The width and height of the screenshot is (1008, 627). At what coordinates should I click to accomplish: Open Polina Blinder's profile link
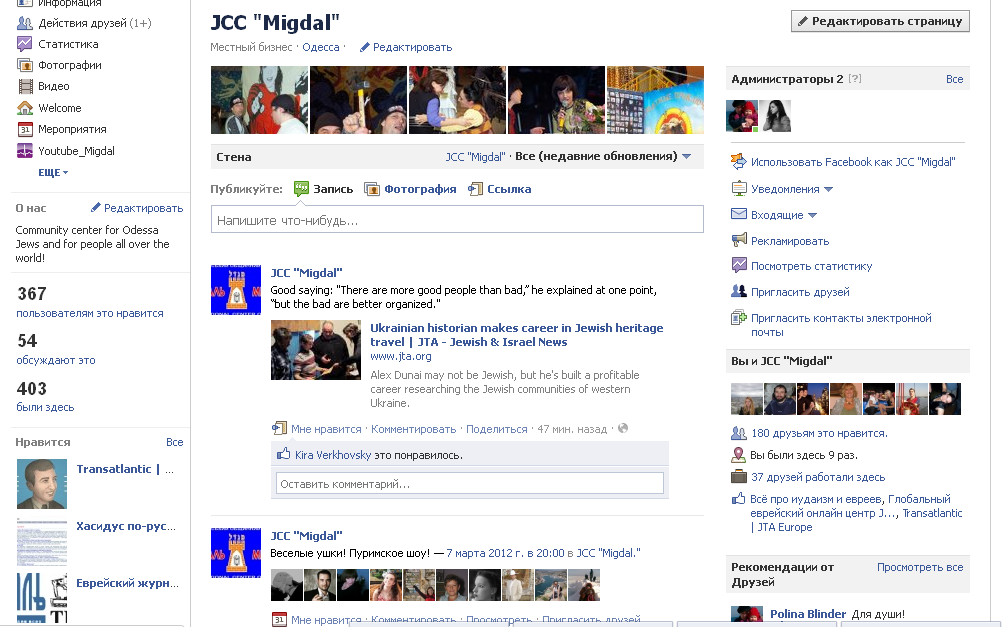pyautogui.click(x=807, y=613)
